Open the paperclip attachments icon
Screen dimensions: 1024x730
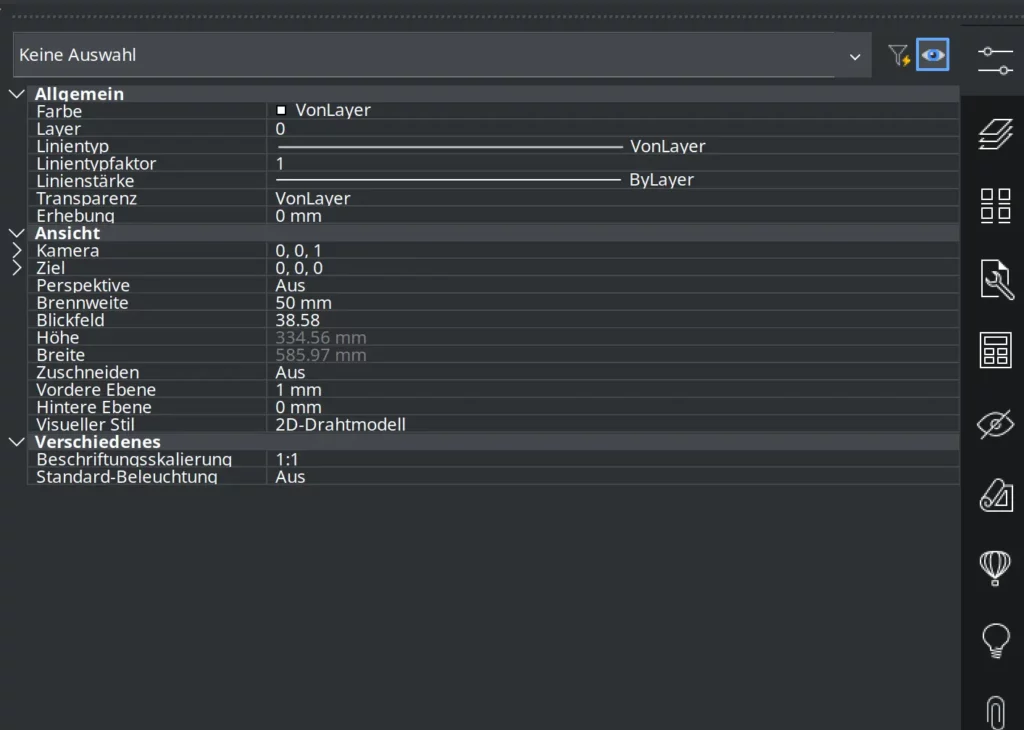pyautogui.click(x=995, y=712)
